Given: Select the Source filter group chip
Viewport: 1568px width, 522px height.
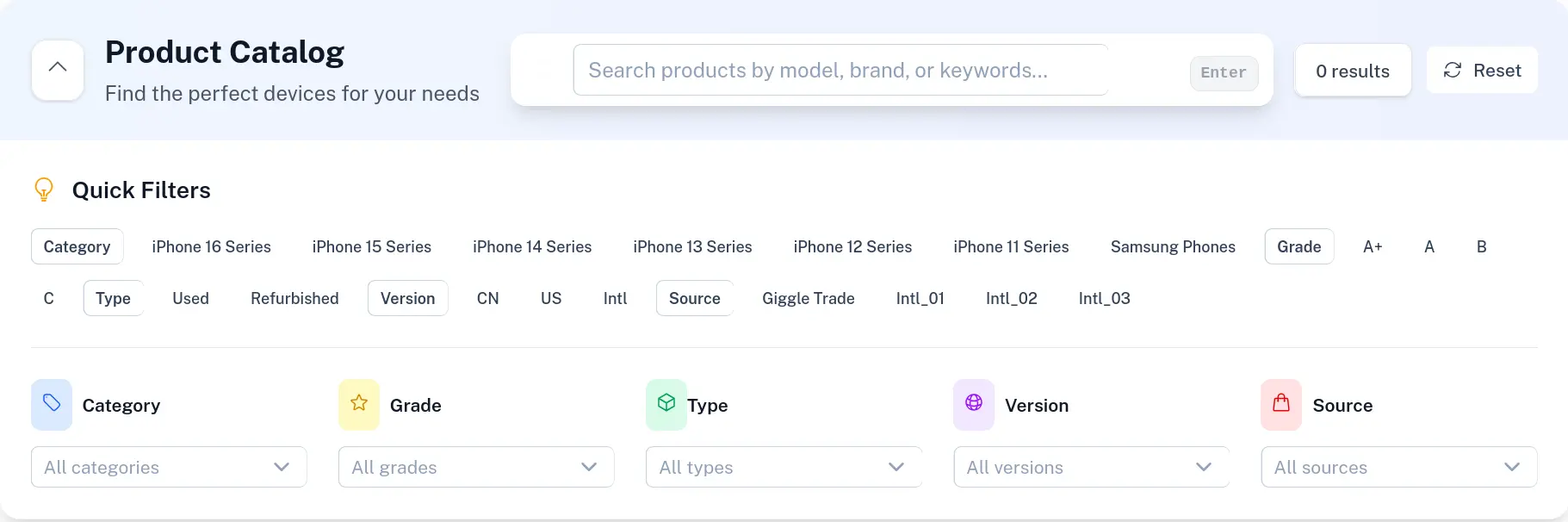Looking at the screenshot, I should coord(694,298).
